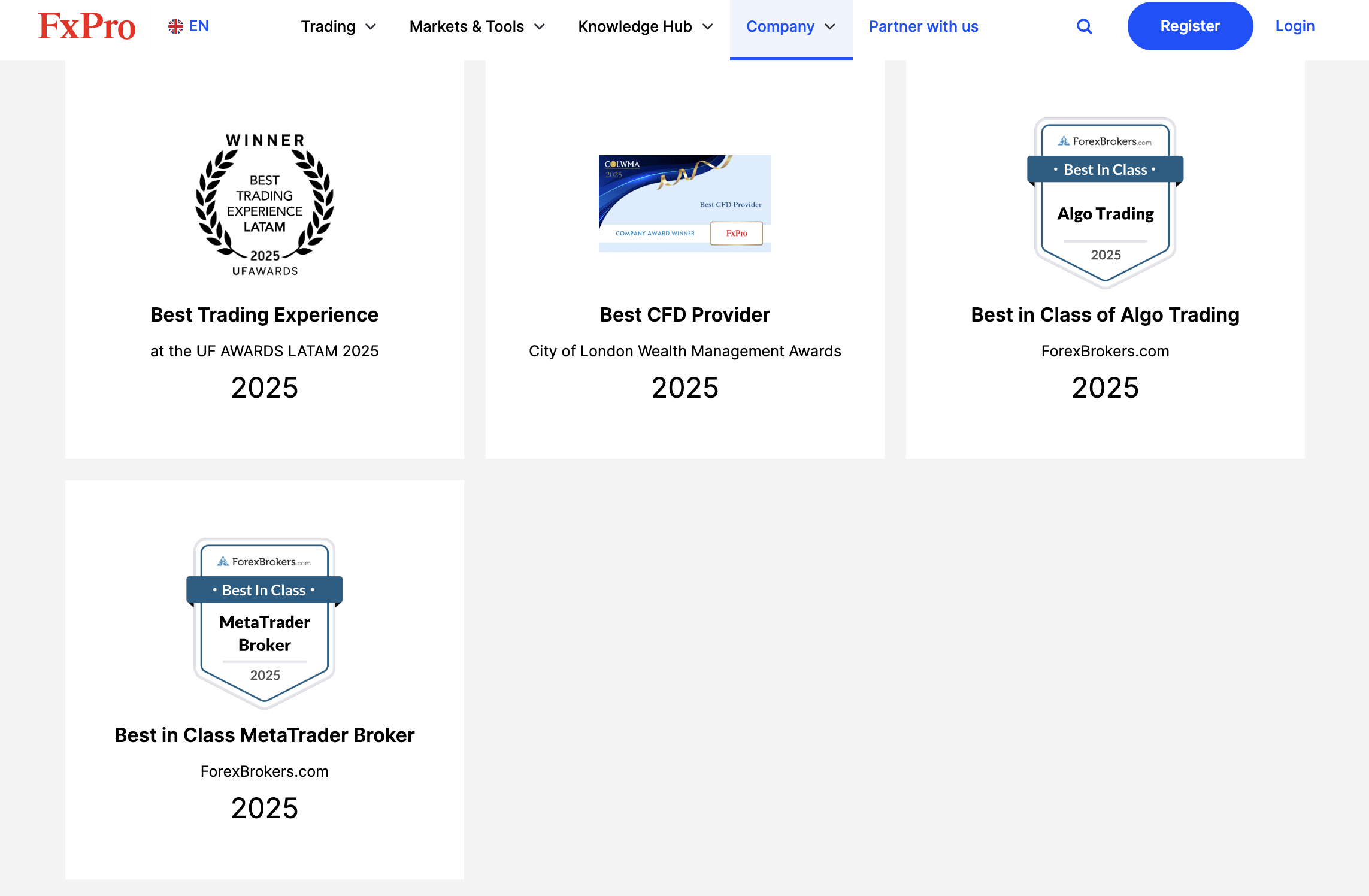This screenshot has width=1369, height=896.
Task: Click the COLWMA Best CFD Provider image
Action: (684, 204)
